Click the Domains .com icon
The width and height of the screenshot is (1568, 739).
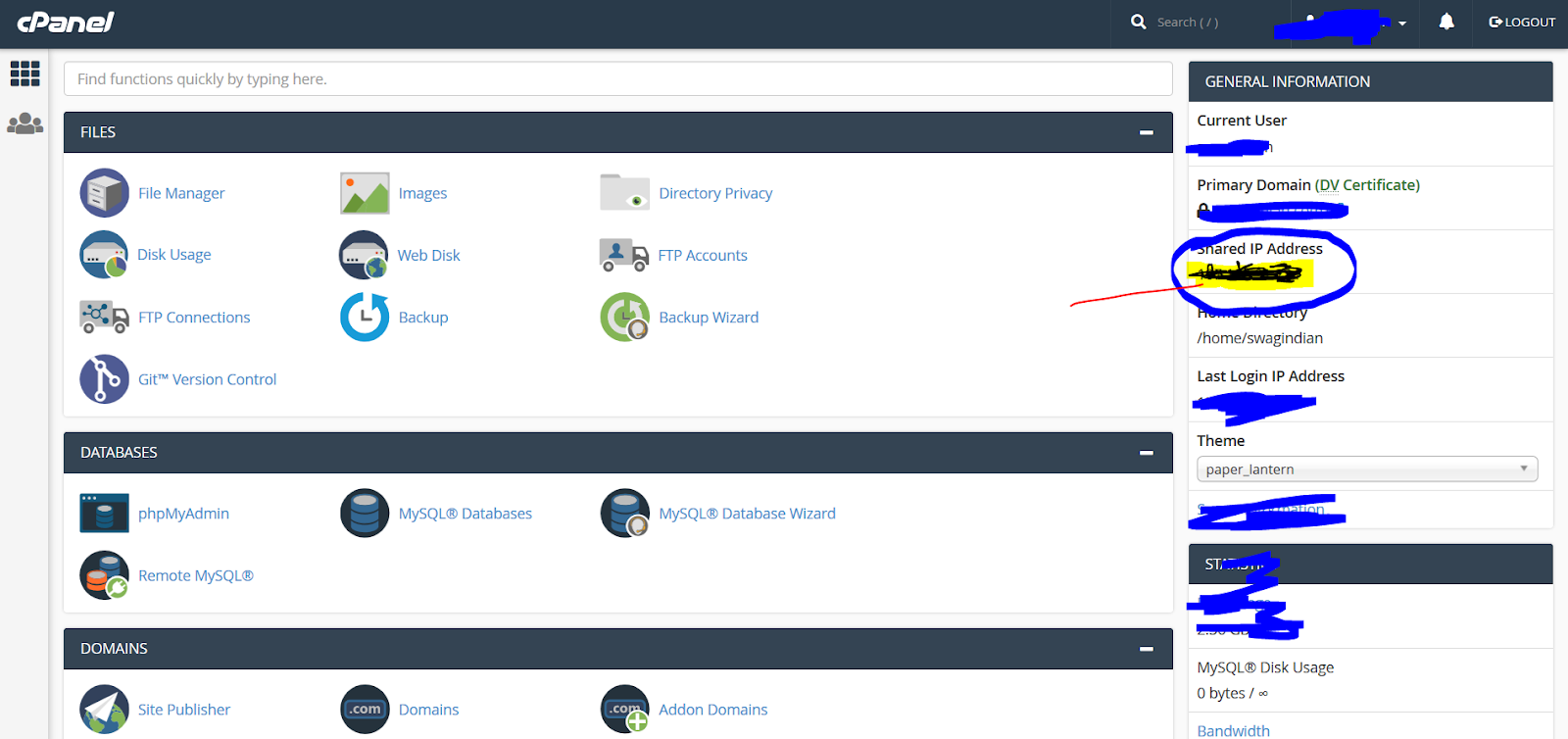coord(365,710)
